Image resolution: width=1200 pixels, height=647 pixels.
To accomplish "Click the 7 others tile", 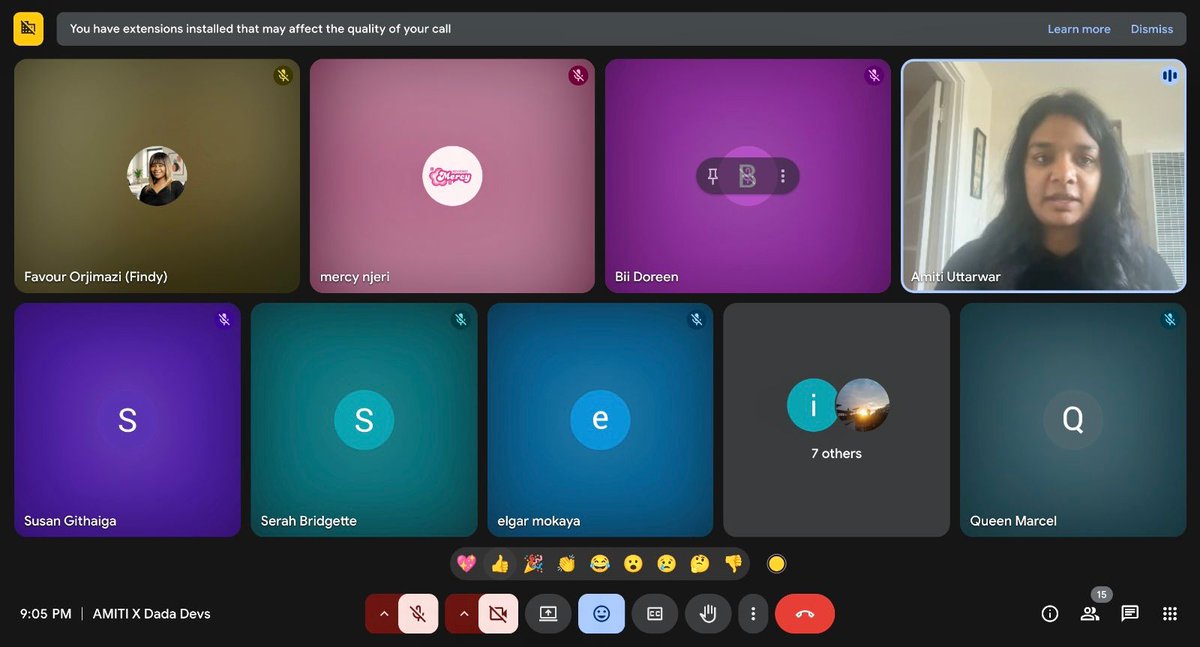I will (836, 420).
